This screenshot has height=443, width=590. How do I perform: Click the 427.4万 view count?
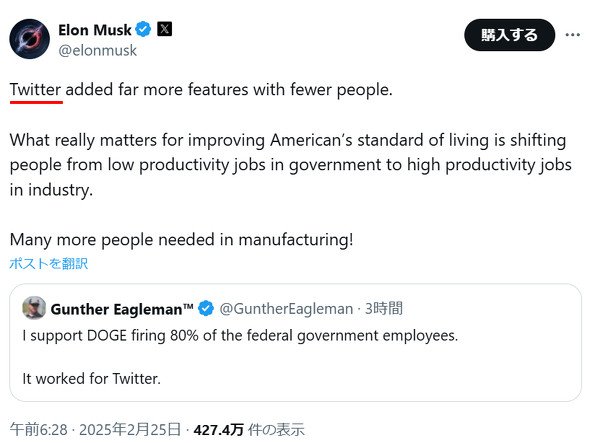pos(218,429)
